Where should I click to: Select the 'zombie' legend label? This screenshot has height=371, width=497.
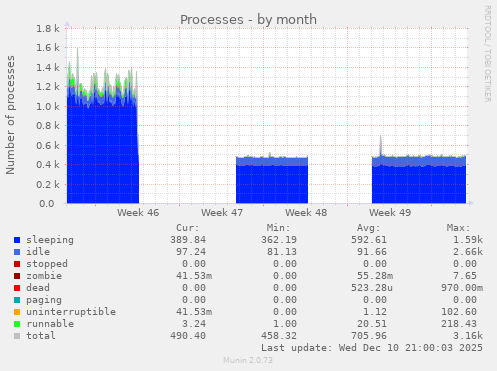coord(44,276)
